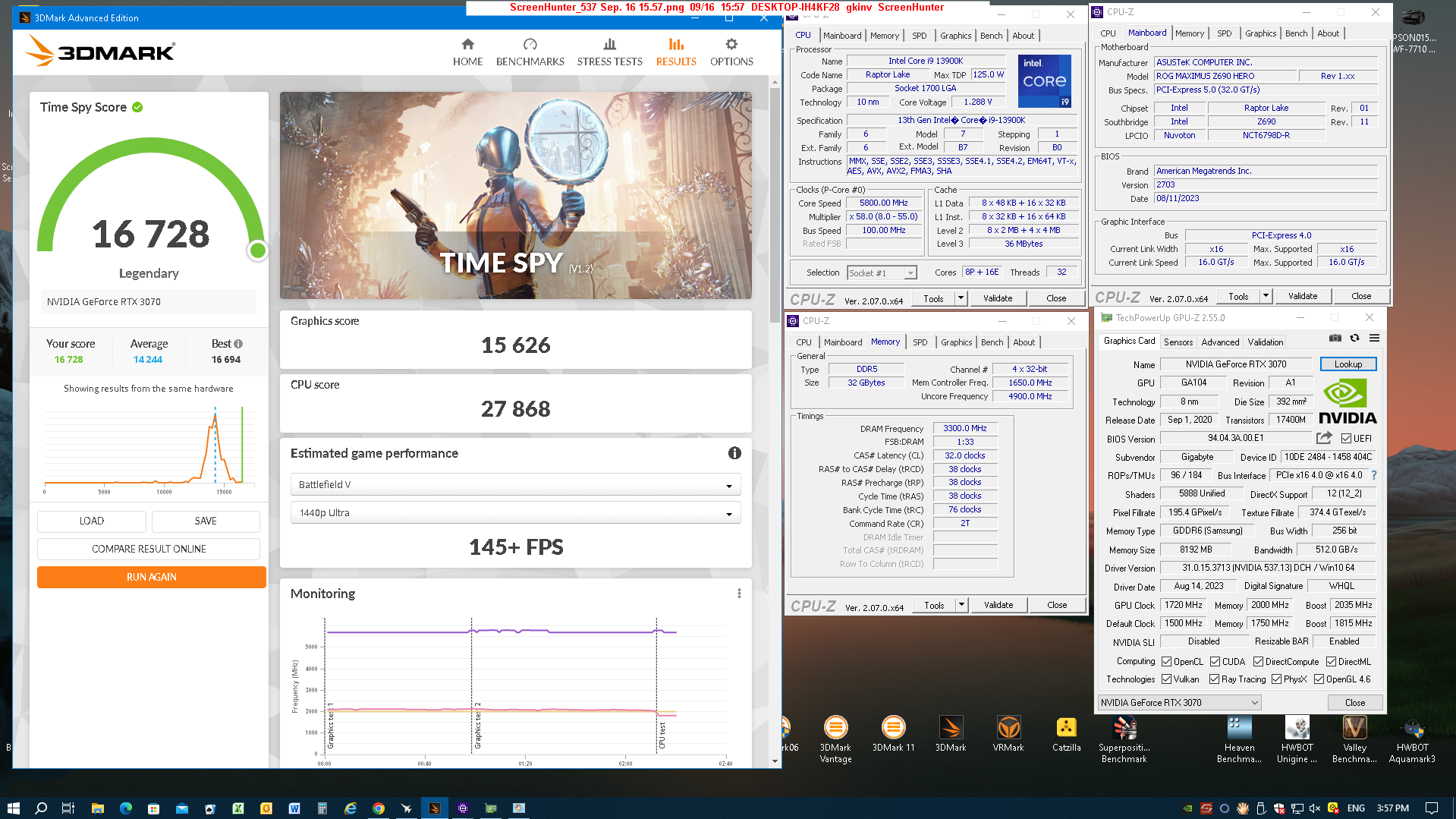Open SPD tab in CPU-Z Memory window
Image resolution: width=1456 pixels, height=819 pixels.
tap(920, 342)
